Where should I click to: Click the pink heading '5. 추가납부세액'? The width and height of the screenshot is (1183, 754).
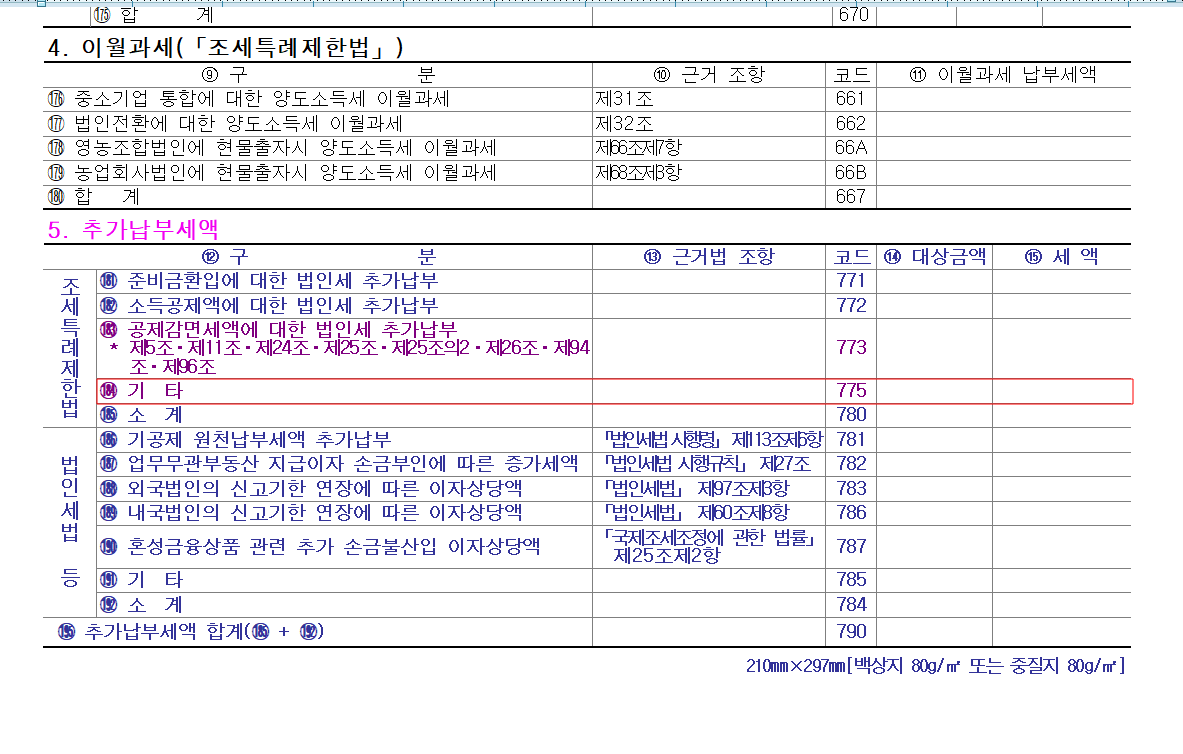pos(134,229)
